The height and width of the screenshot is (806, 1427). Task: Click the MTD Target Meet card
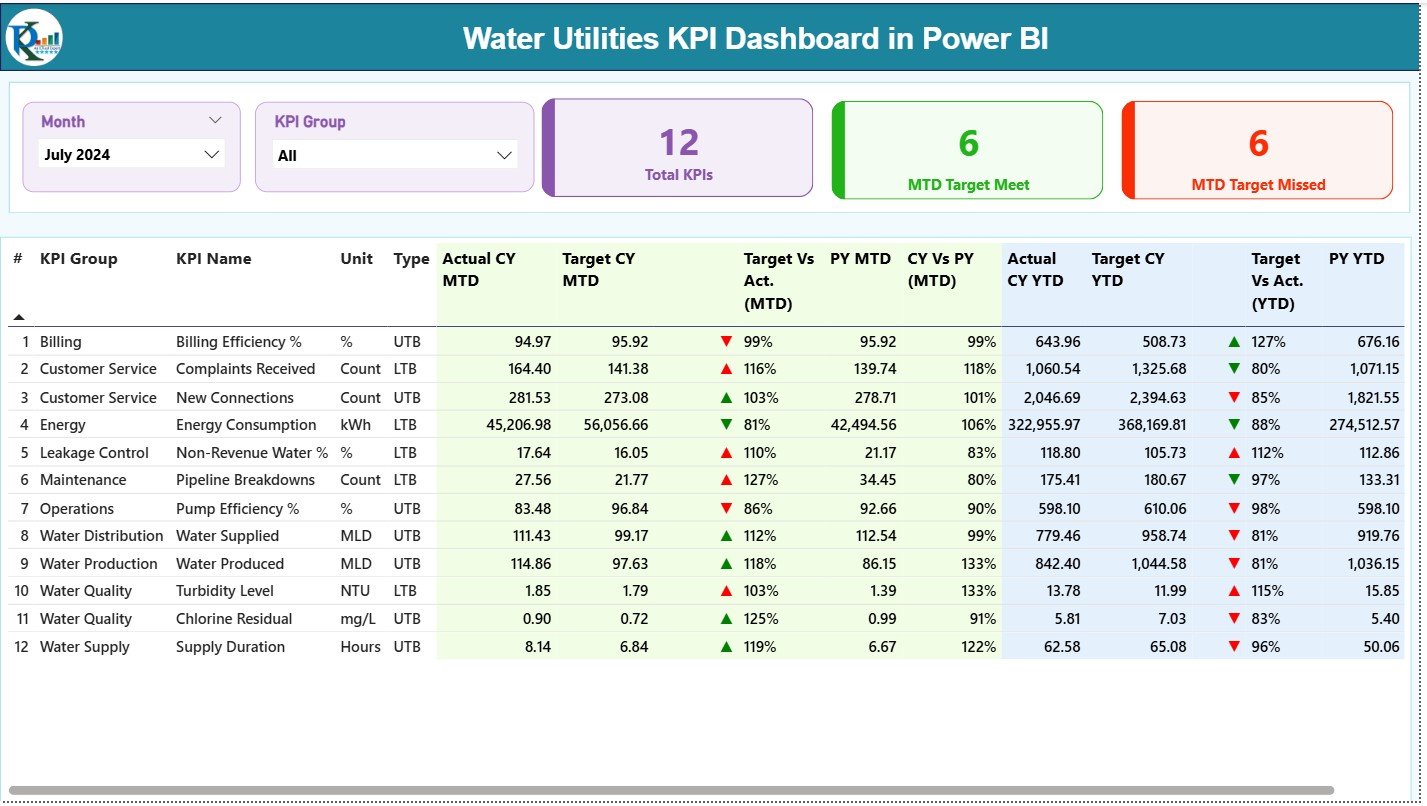(968, 150)
